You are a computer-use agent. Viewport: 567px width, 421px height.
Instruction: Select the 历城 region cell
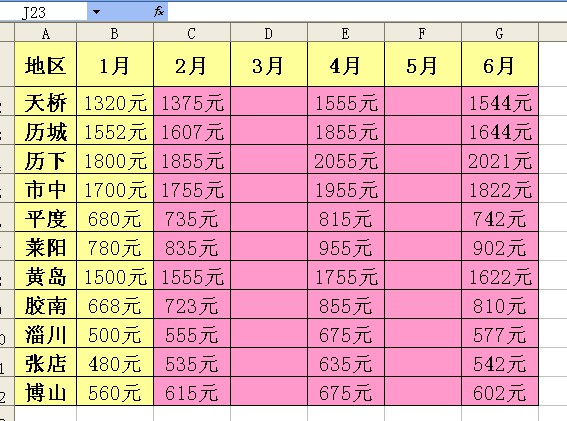[46, 131]
